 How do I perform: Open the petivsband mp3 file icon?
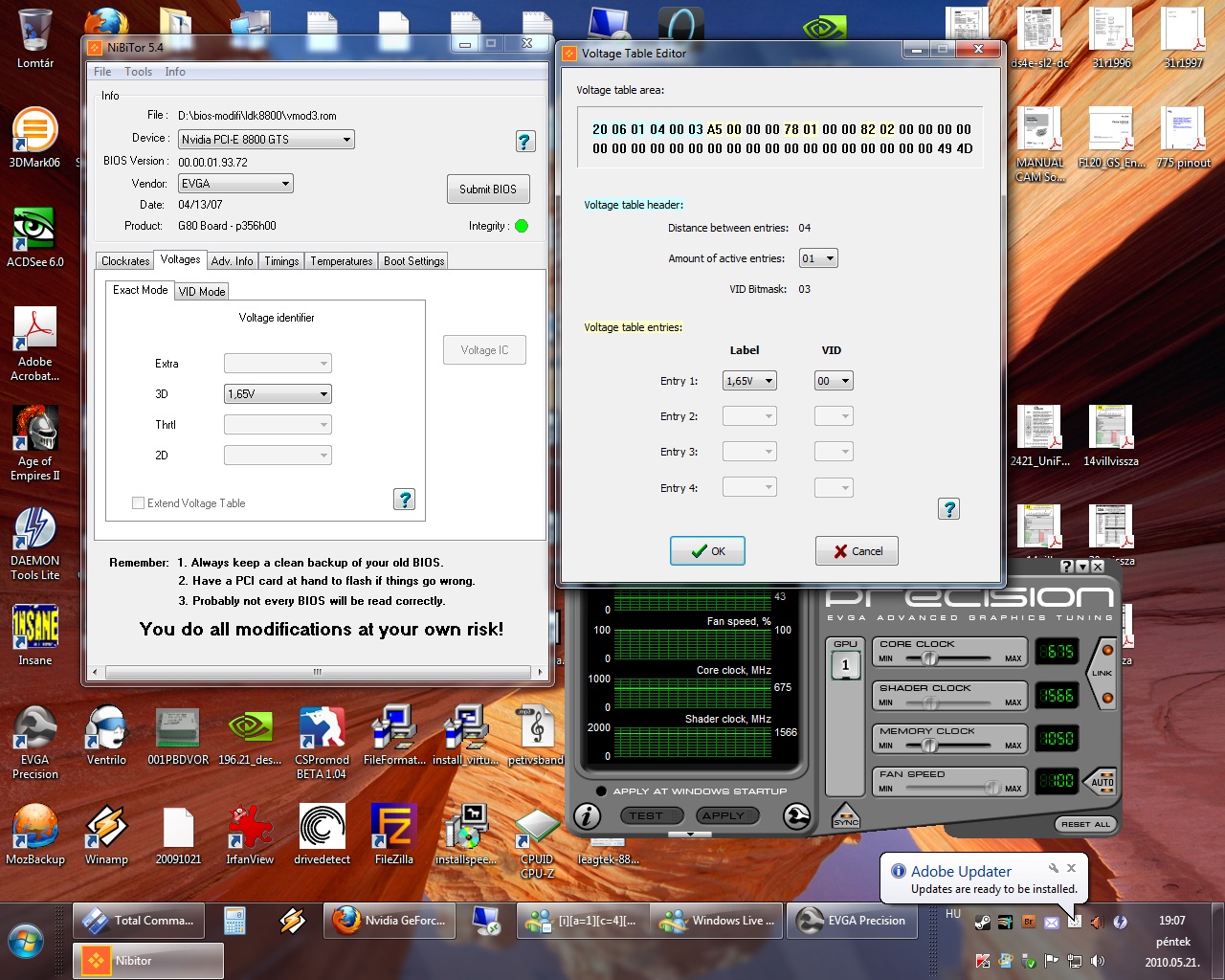coord(536,735)
